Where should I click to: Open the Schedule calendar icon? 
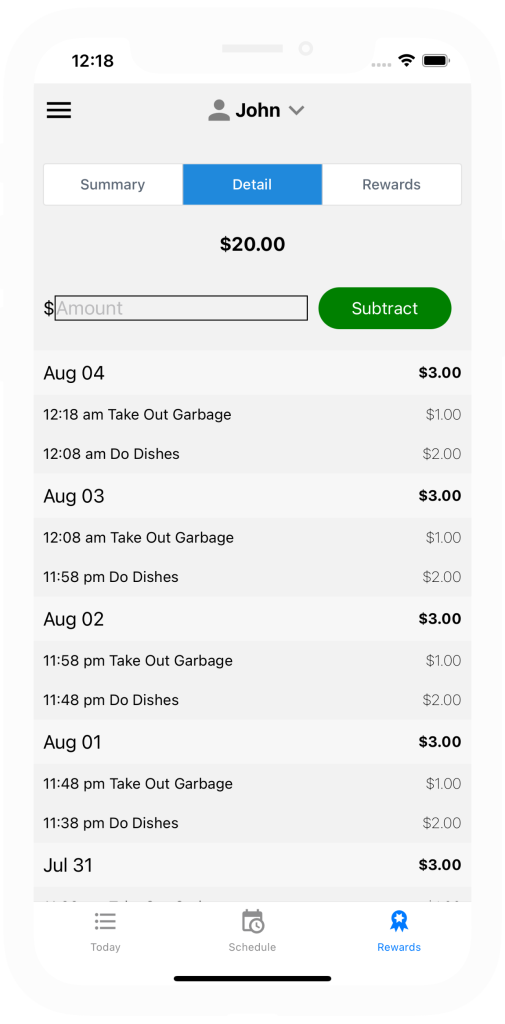252,921
